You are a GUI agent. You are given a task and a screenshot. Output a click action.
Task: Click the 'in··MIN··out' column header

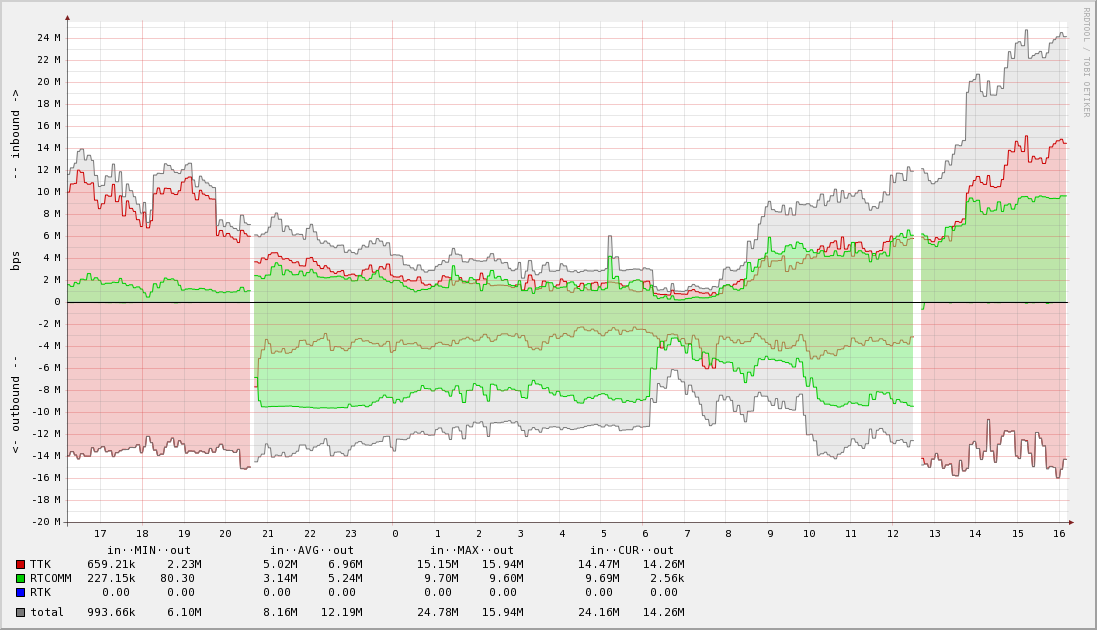click(148, 550)
